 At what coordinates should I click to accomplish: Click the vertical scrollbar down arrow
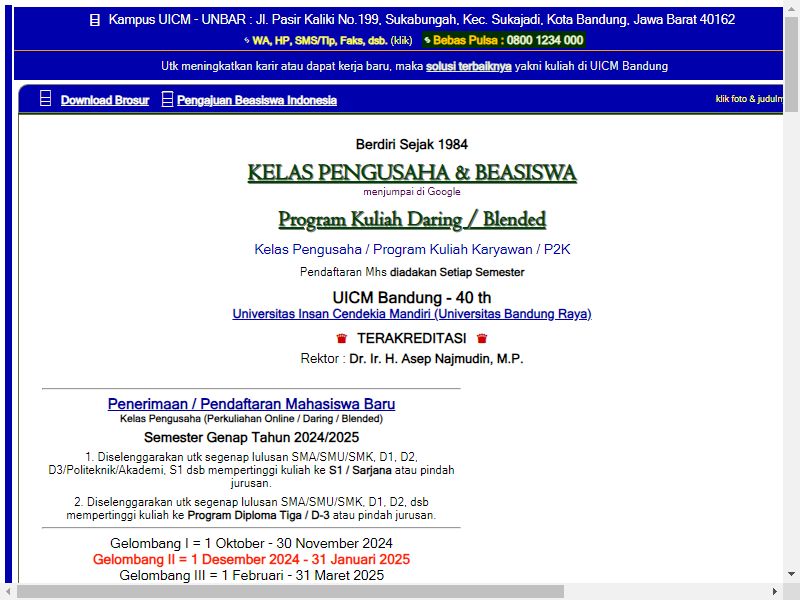click(791, 574)
